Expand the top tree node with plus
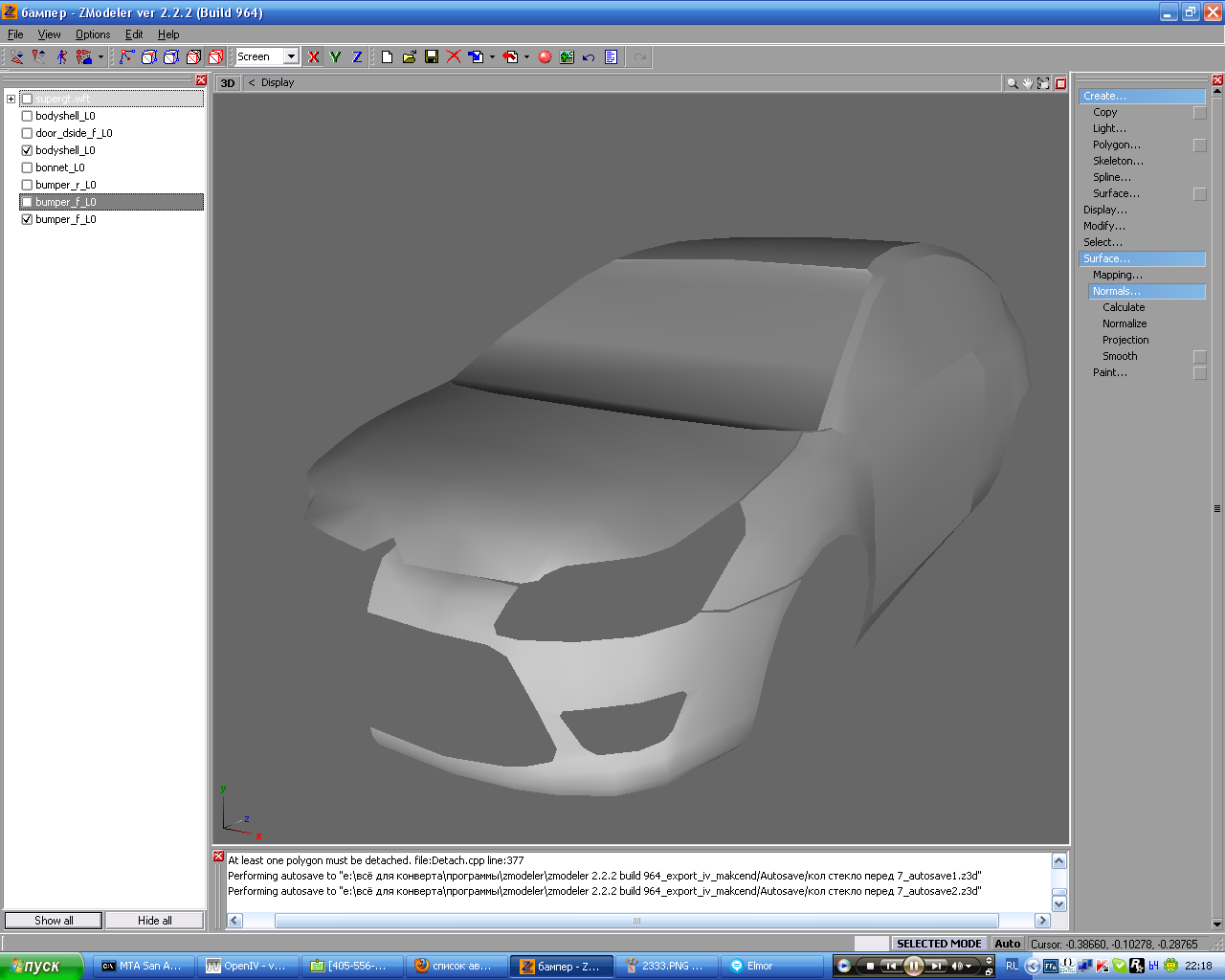The height and width of the screenshot is (980, 1225). [x=11, y=99]
